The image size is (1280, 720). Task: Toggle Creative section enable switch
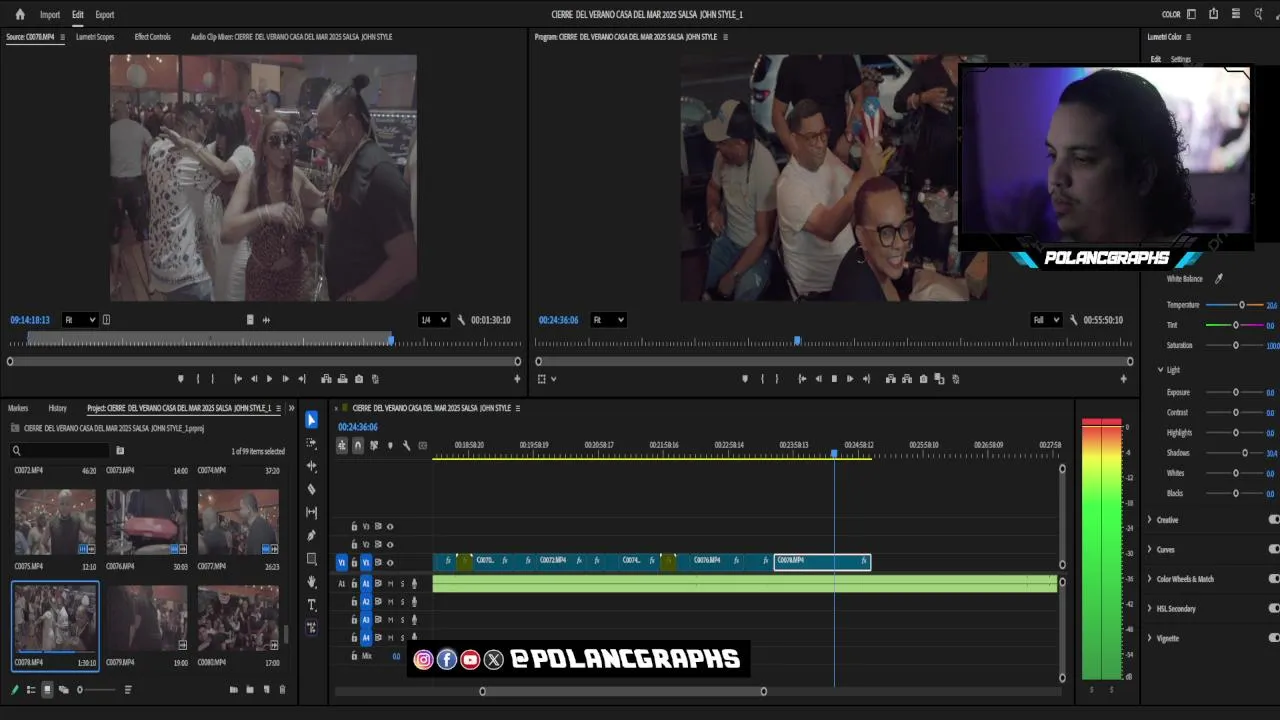coord(1273,520)
